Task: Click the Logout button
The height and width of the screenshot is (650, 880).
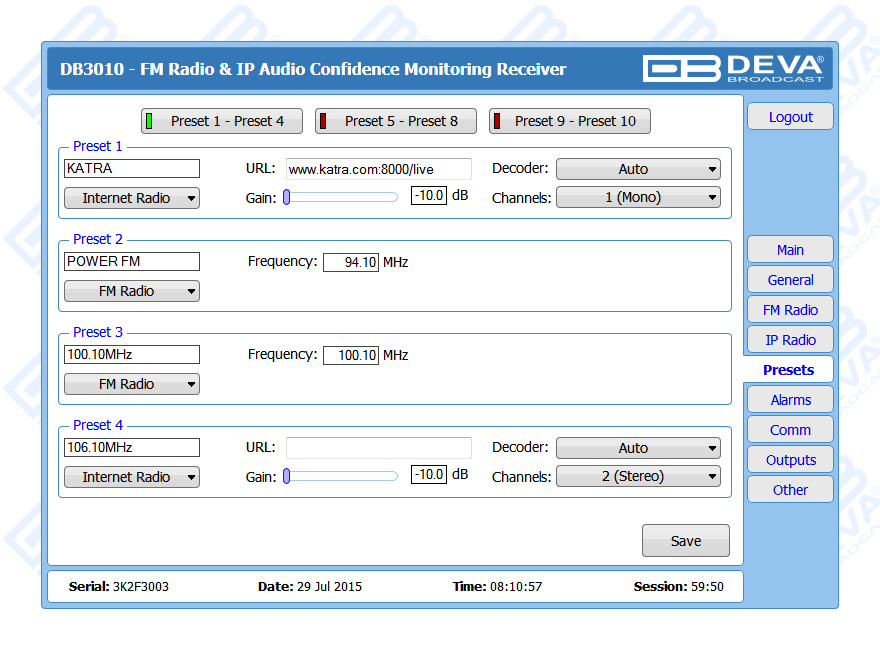Action: (x=790, y=117)
